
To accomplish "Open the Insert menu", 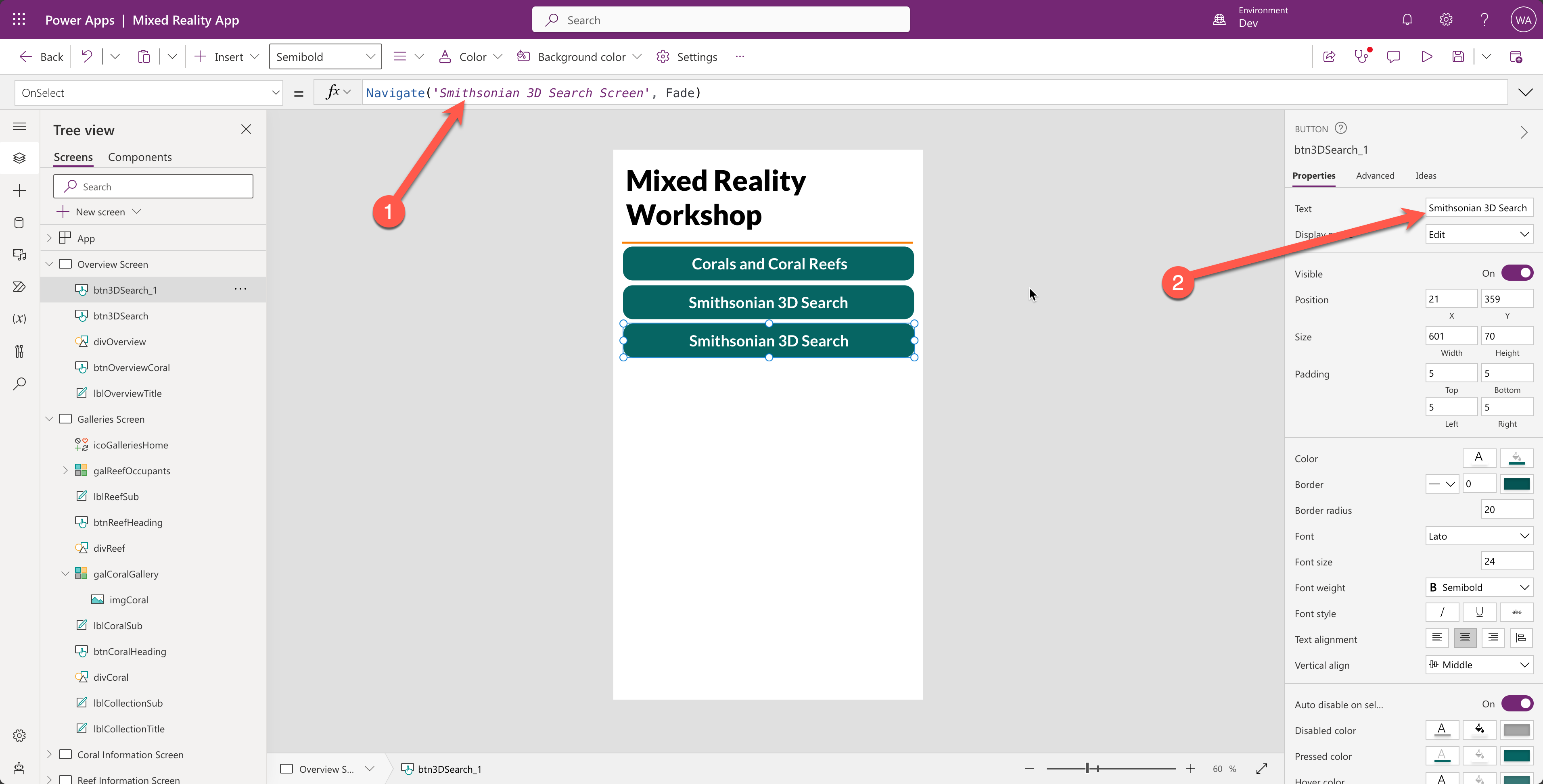I will pyautogui.click(x=227, y=57).
